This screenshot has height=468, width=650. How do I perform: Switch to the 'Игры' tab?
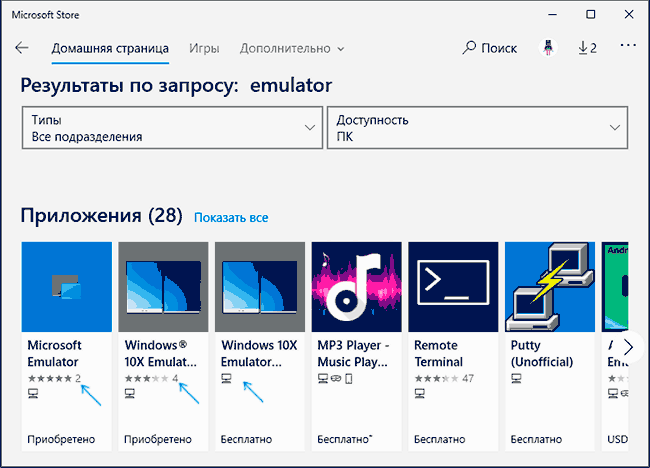tap(205, 48)
